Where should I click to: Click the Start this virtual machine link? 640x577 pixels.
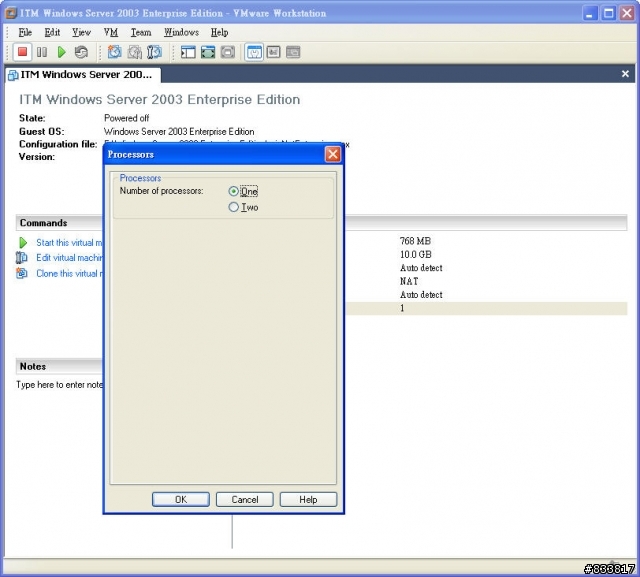point(69,243)
